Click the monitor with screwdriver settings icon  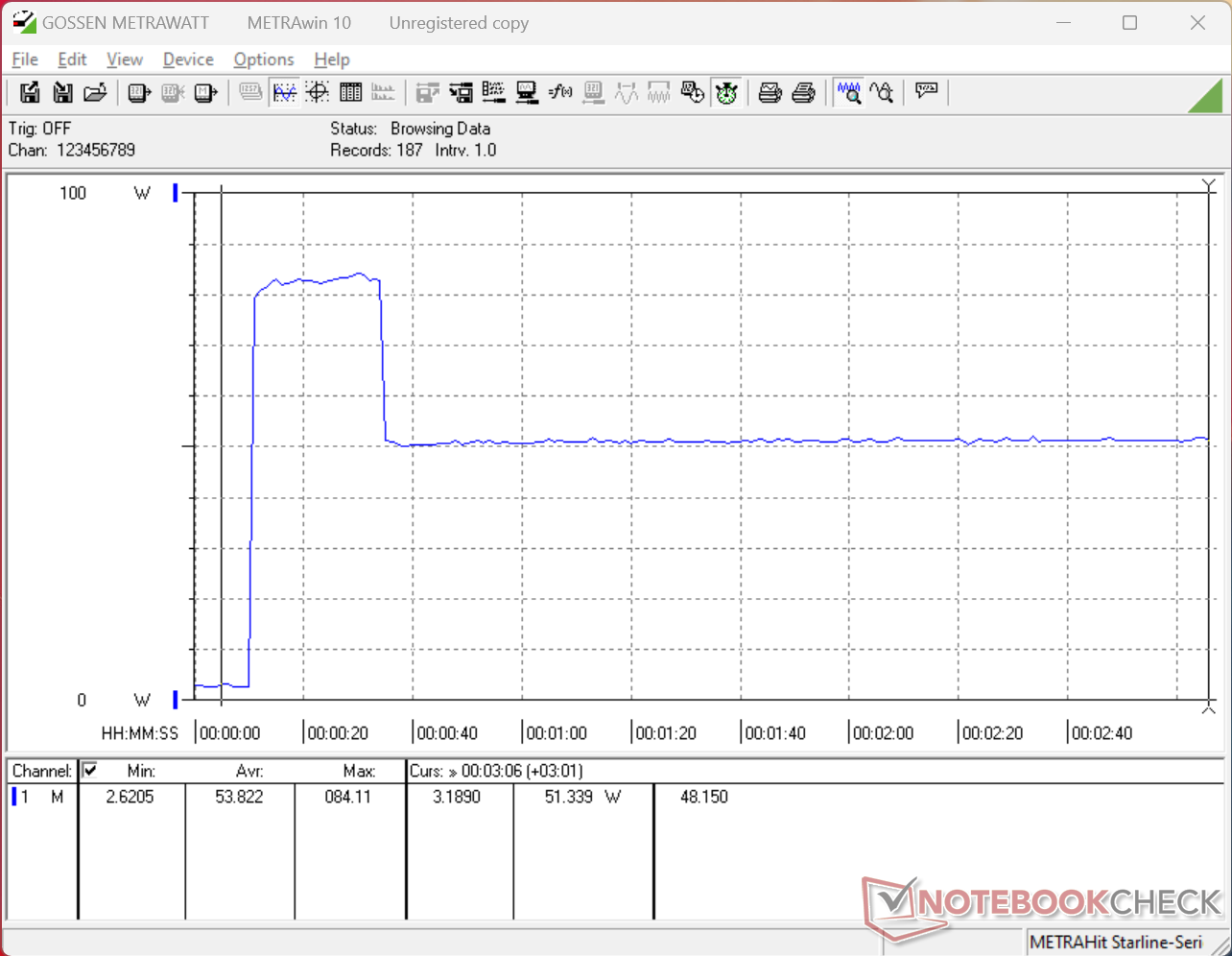(527, 92)
